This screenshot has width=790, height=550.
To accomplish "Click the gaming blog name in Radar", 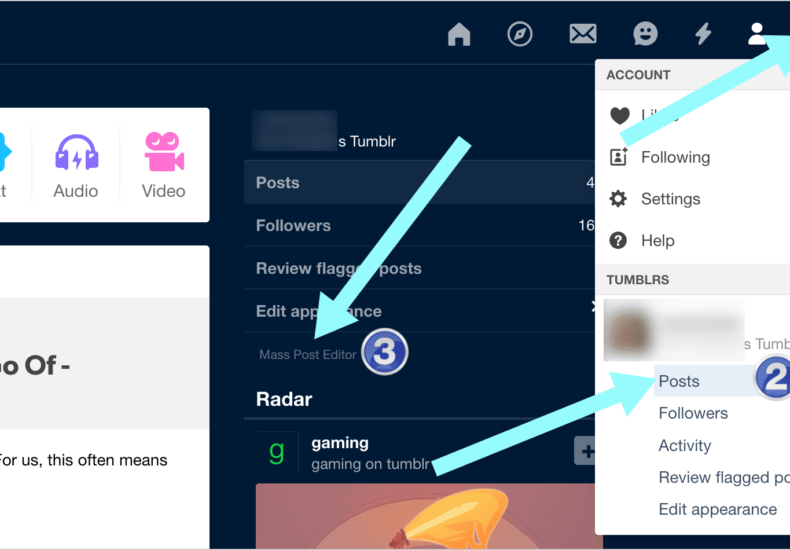I will pyautogui.click(x=340, y=443).
